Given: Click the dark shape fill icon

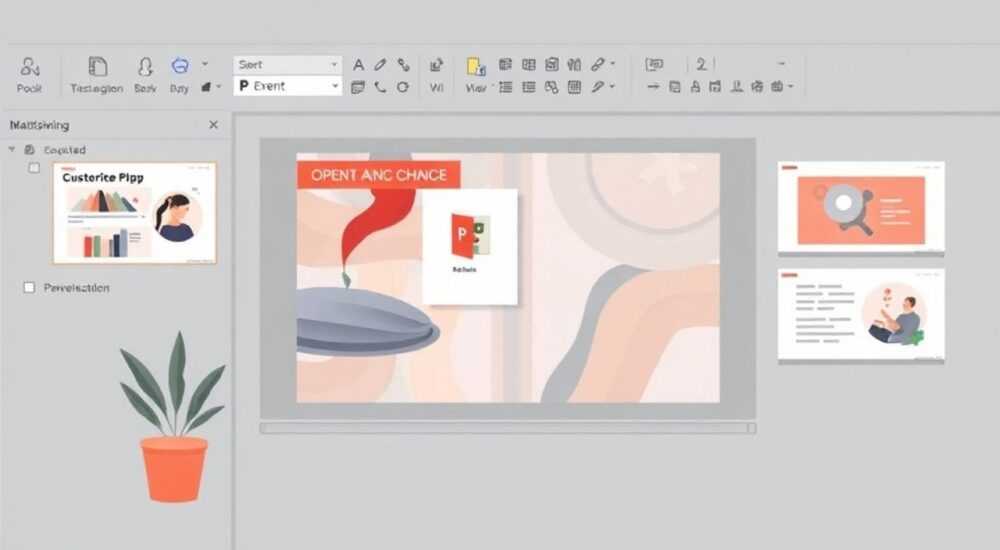Looking at the screenshot, I should (207, 87).
